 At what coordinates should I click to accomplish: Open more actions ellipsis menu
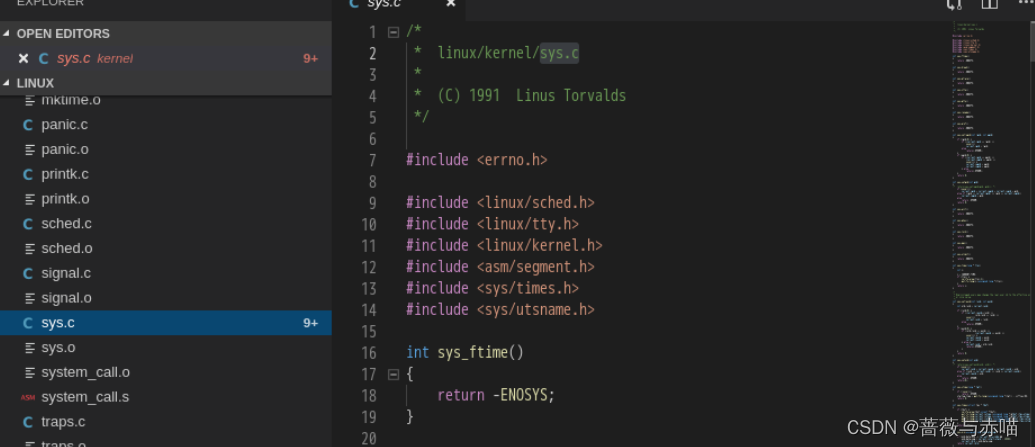click(x=1025, y=3)
